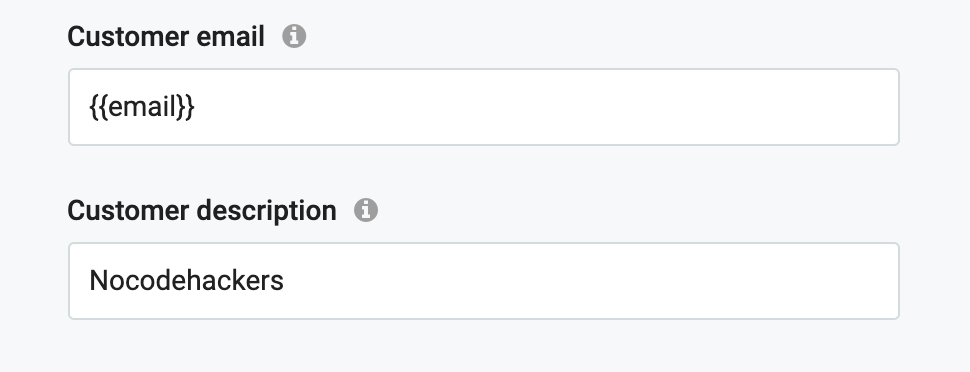
Task: Activate the textbox under Customer description heading
Action: [483, 281]
